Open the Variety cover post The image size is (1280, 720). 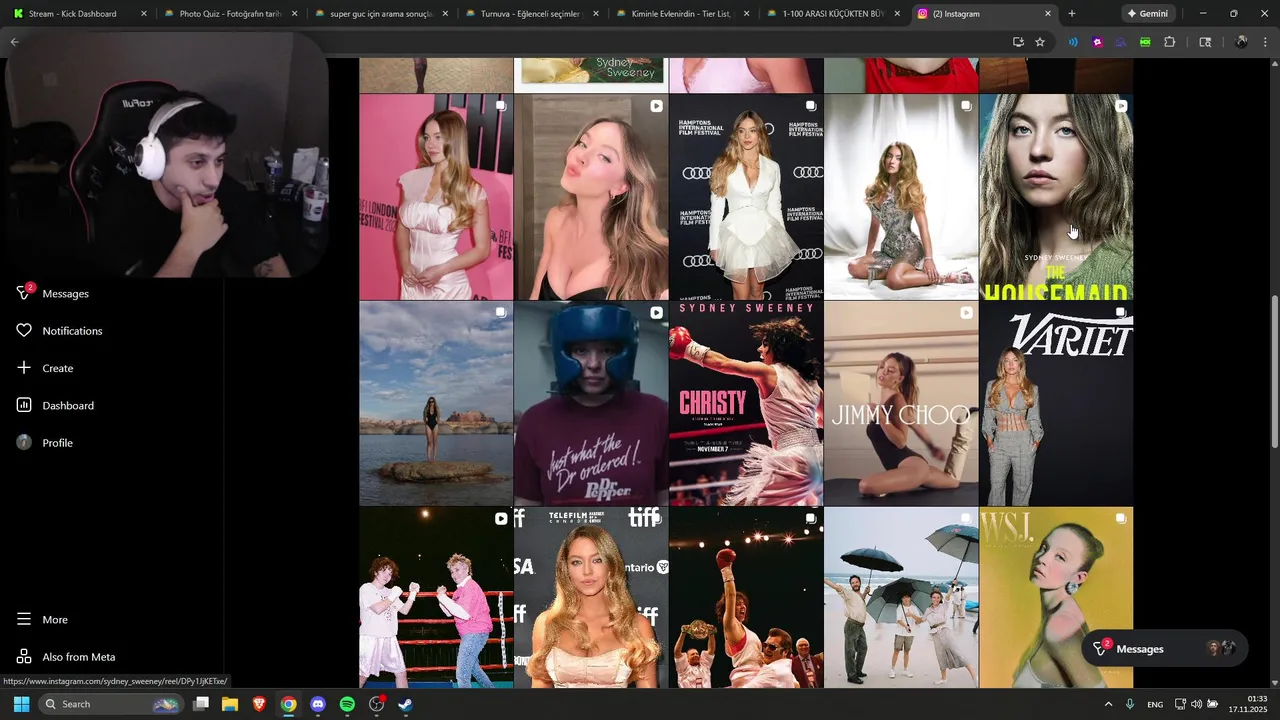(x=1056, y=404)
